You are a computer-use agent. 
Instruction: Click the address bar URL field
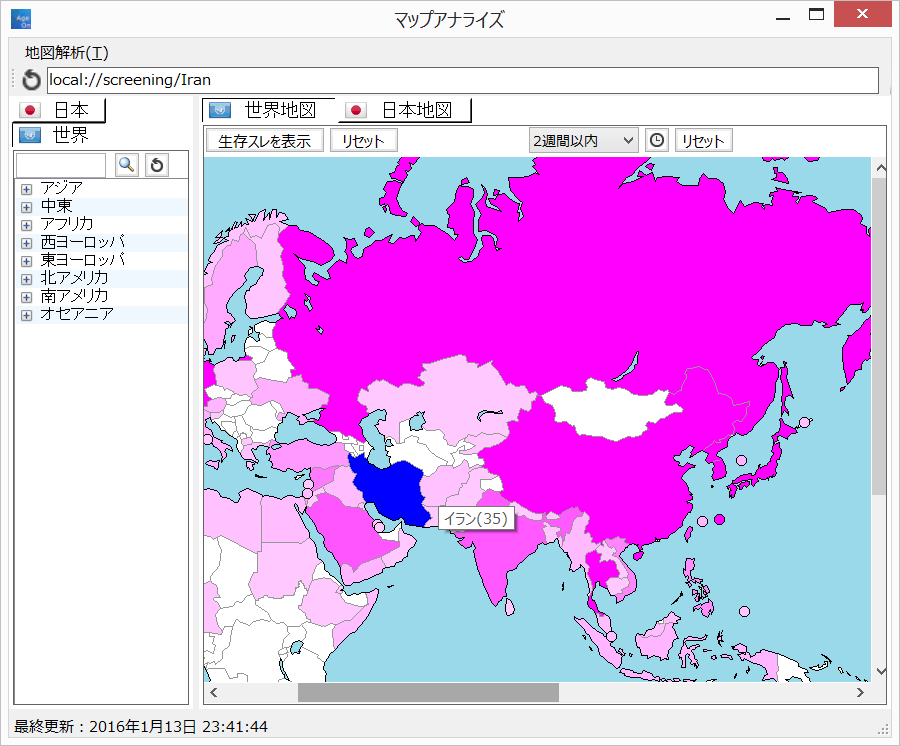tap(462, 80)
